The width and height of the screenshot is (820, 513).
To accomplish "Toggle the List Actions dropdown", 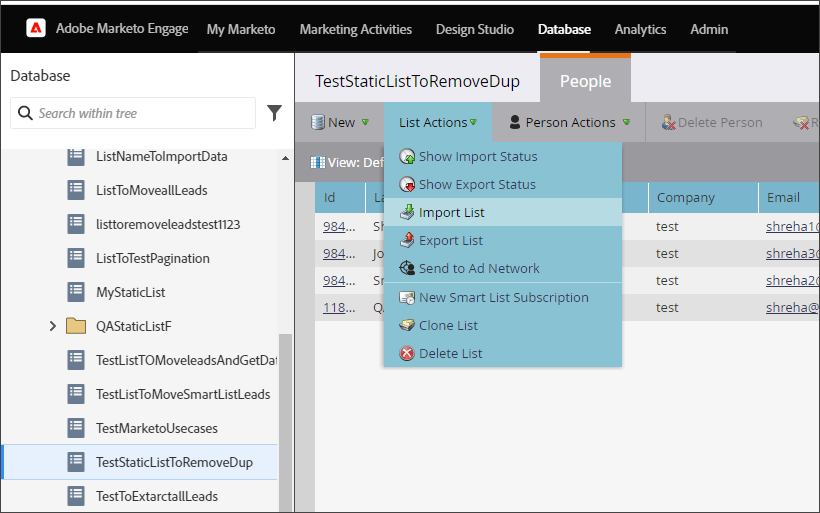I will click(x=438, y=122).
